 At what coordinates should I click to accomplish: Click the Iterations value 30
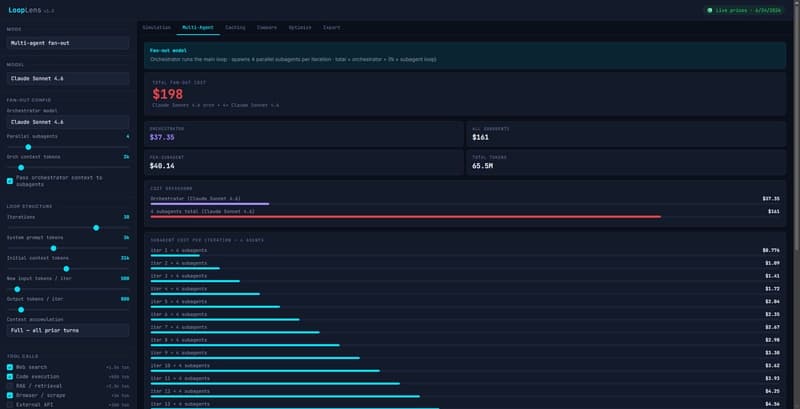tap(126, 217)
